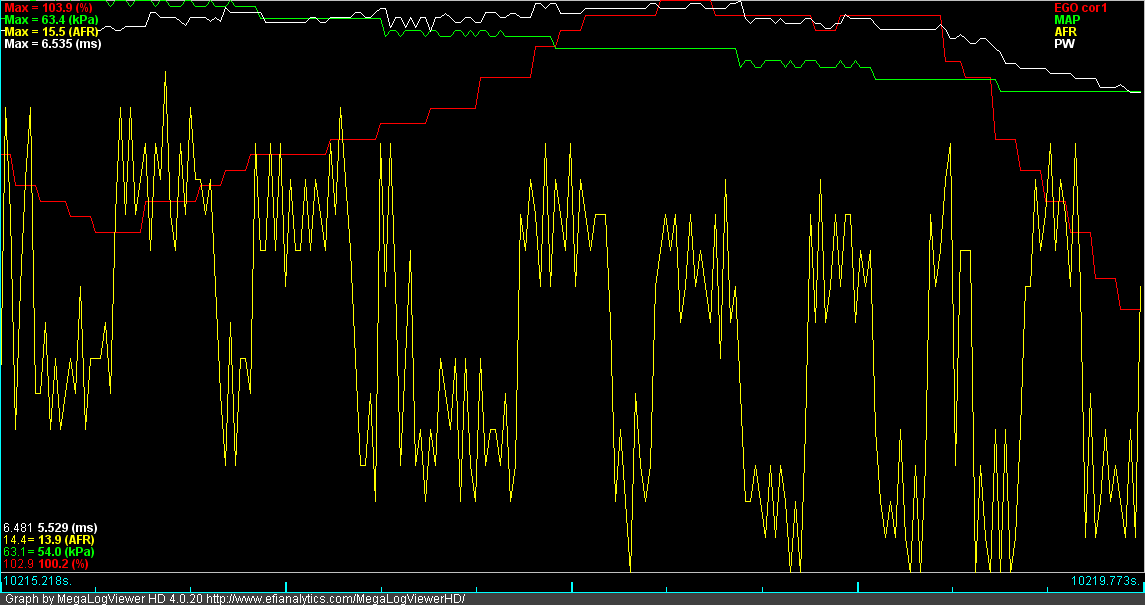
Task: Click the Max = 15.5 (AFR) readout
Action: (x=51, y=31)
